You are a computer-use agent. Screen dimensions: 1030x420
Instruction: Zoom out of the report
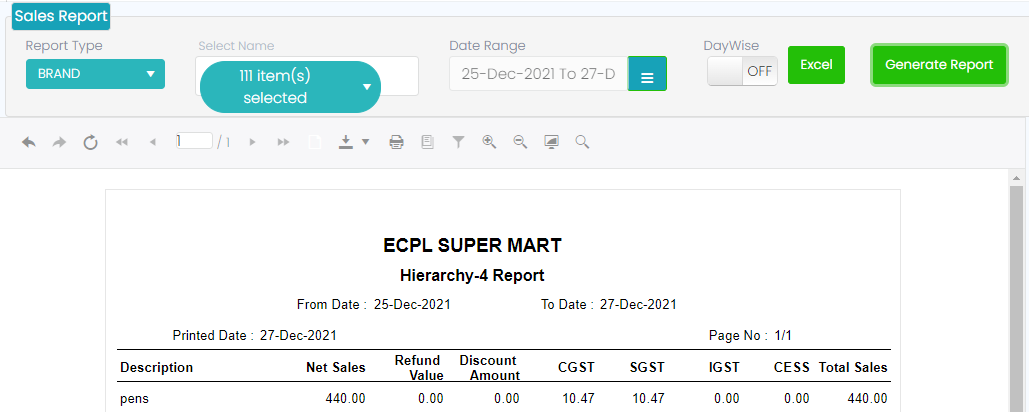520,142
